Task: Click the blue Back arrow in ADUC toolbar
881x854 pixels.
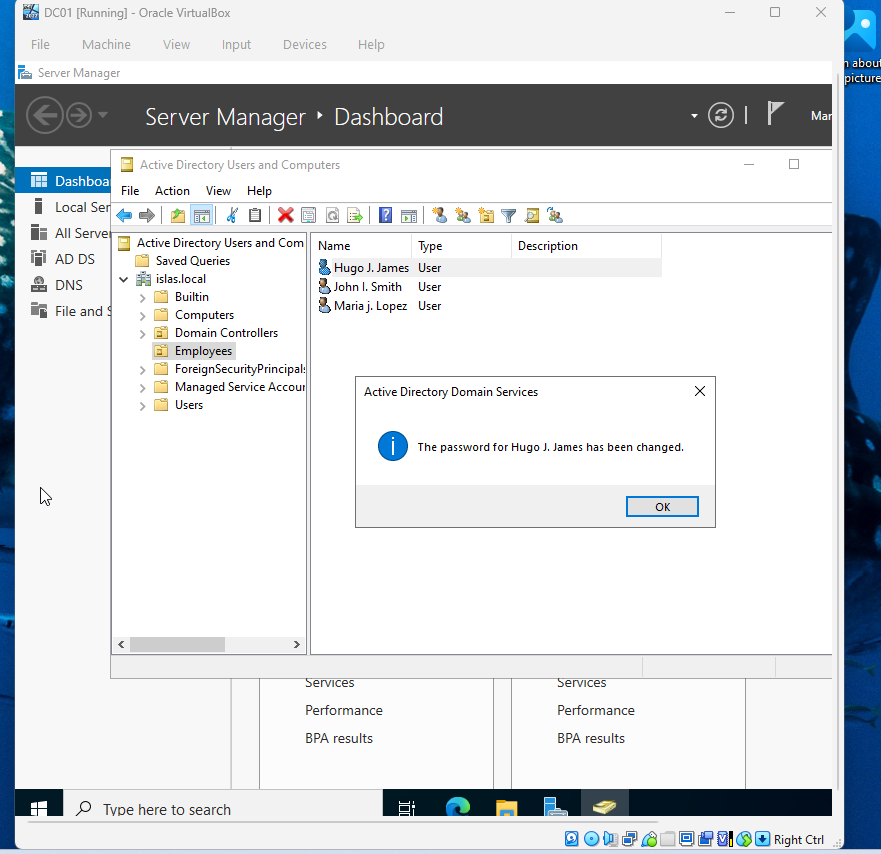Action: click(x=124, y=215)
